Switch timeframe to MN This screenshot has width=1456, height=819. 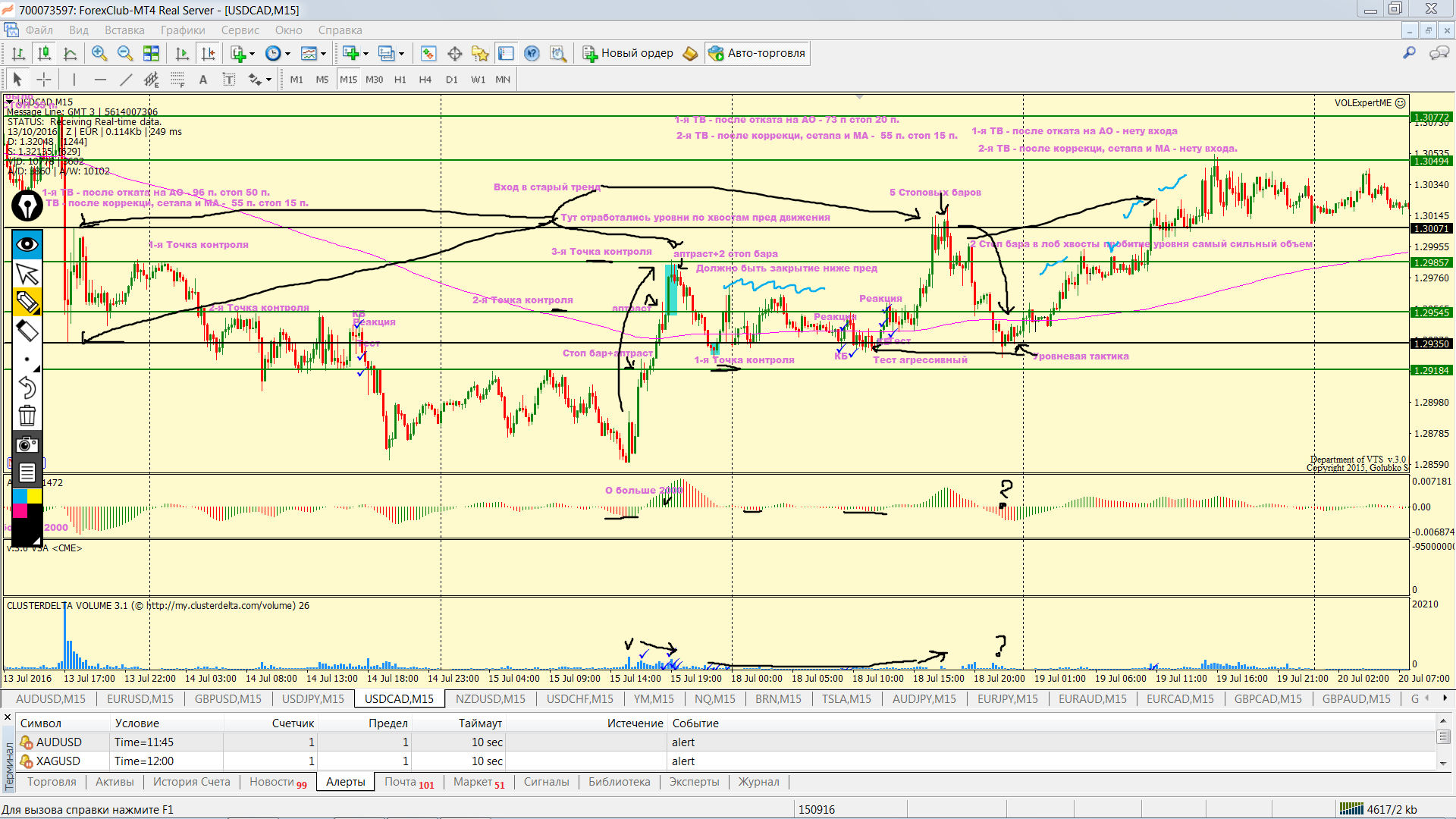click(503, 80)
